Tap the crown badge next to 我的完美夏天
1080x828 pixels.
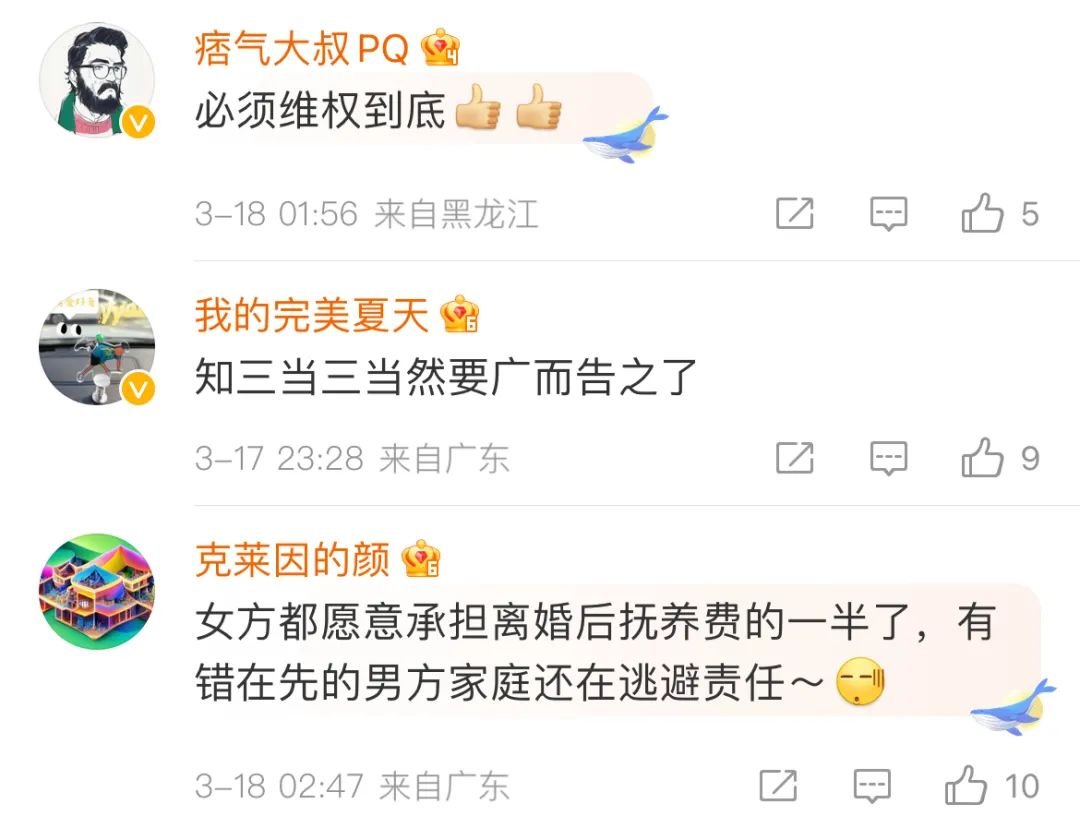pyautogui.click(x=459, y=314)
